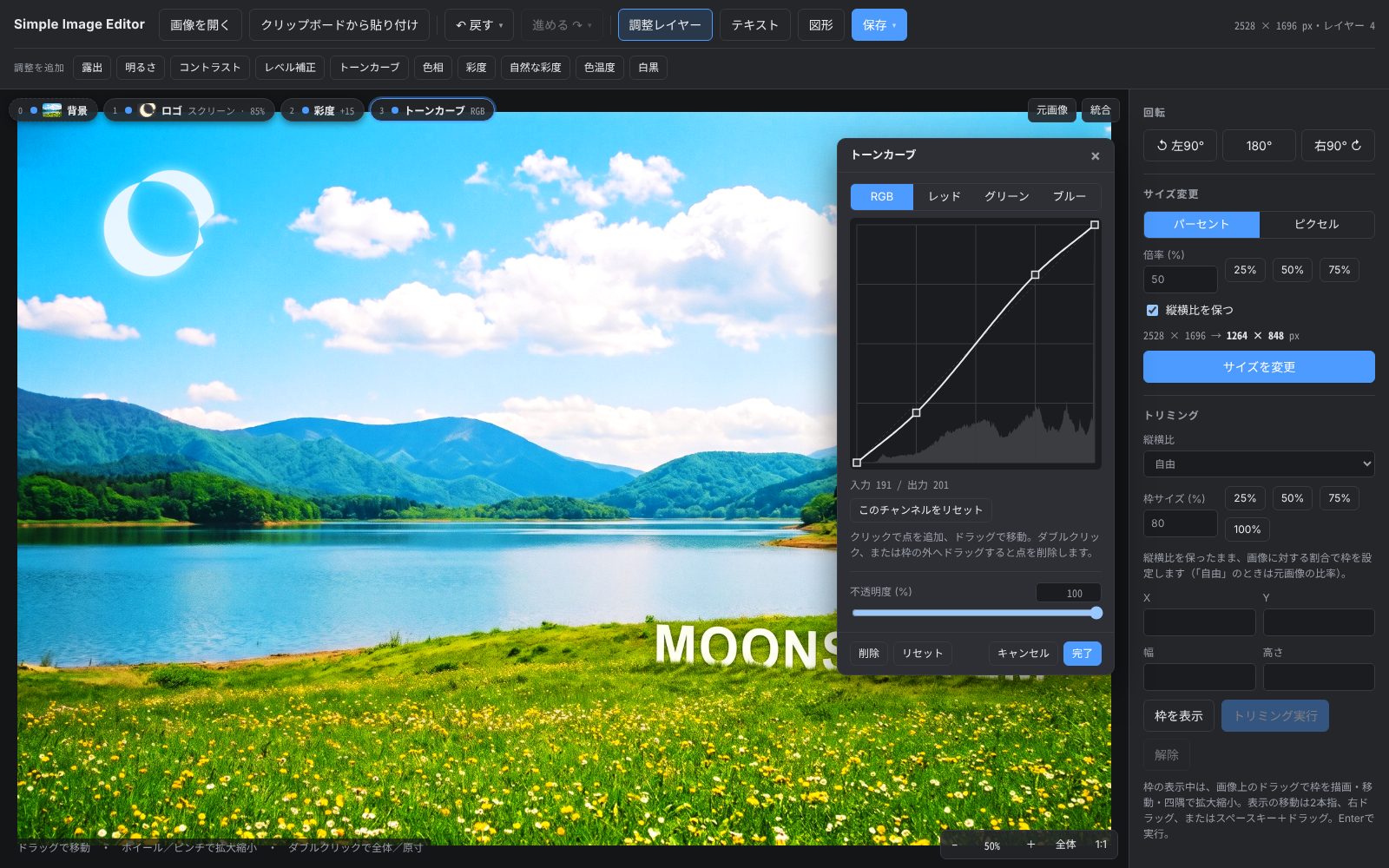Click the top-right tone curve control point
1389x868 pixels.
[1095, 225]
